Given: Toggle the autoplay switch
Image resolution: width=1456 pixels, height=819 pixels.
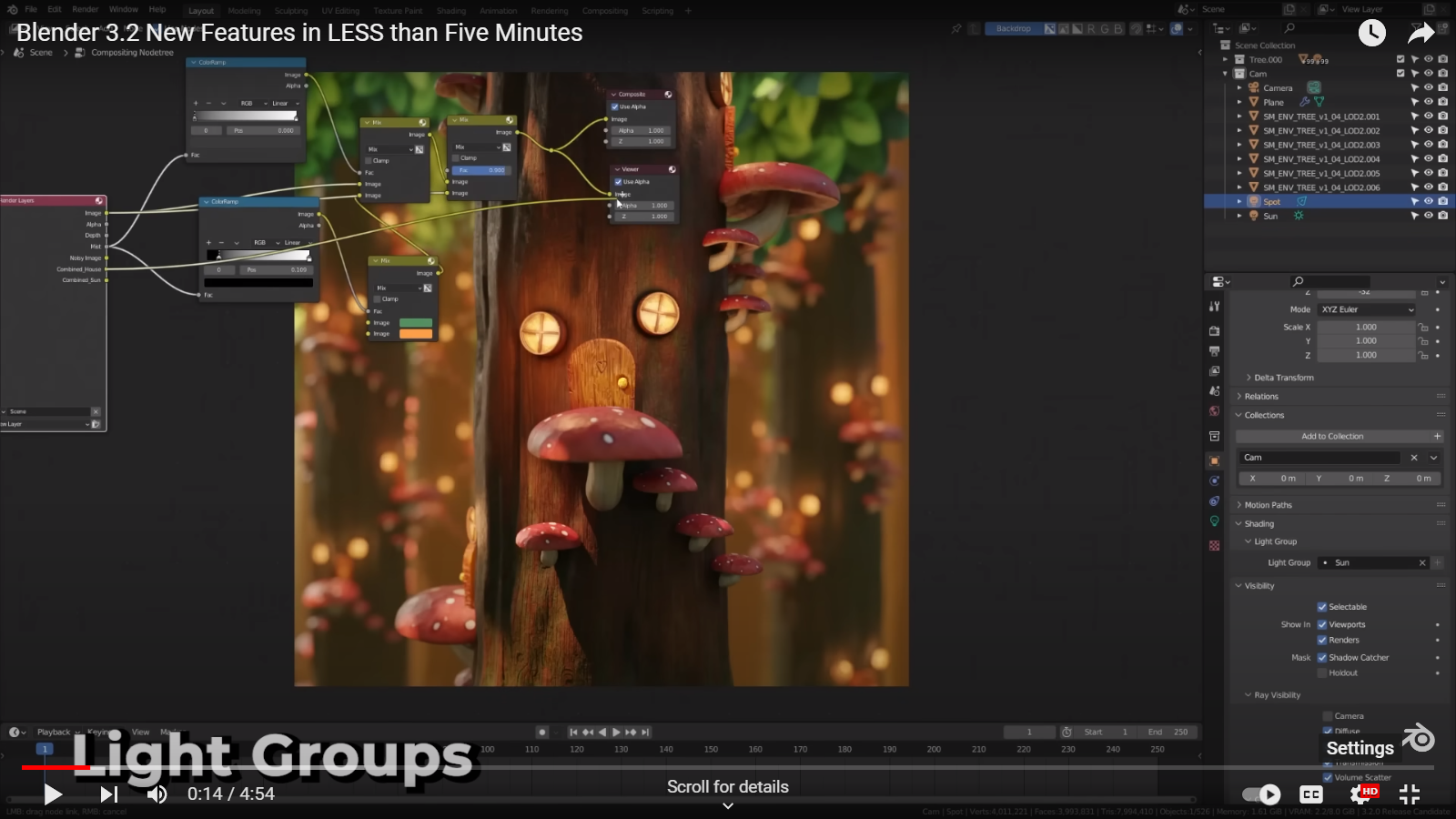Looking at the screenshot, I should [x=1261, y=794].
